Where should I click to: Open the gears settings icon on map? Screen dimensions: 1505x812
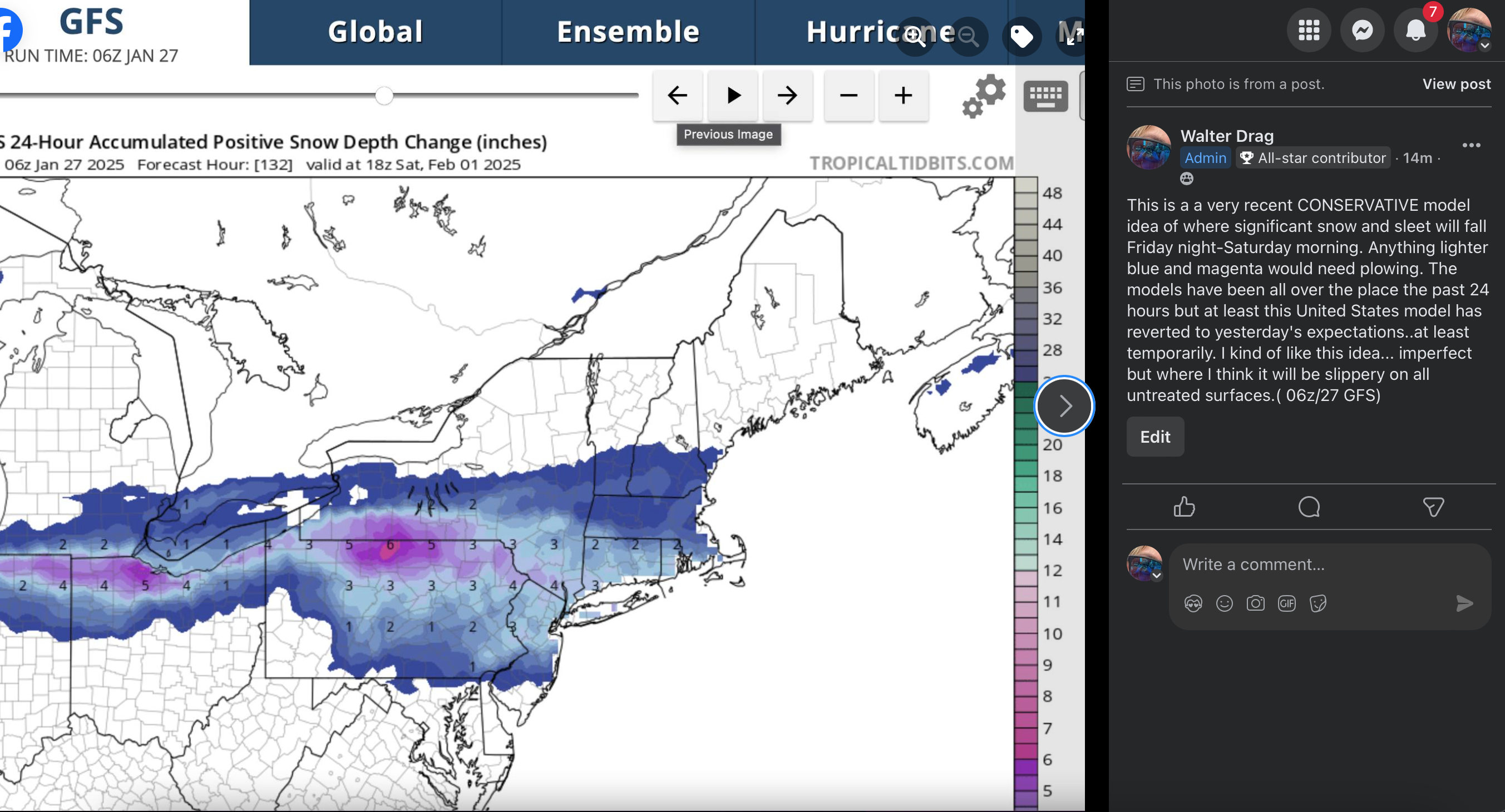984,95
